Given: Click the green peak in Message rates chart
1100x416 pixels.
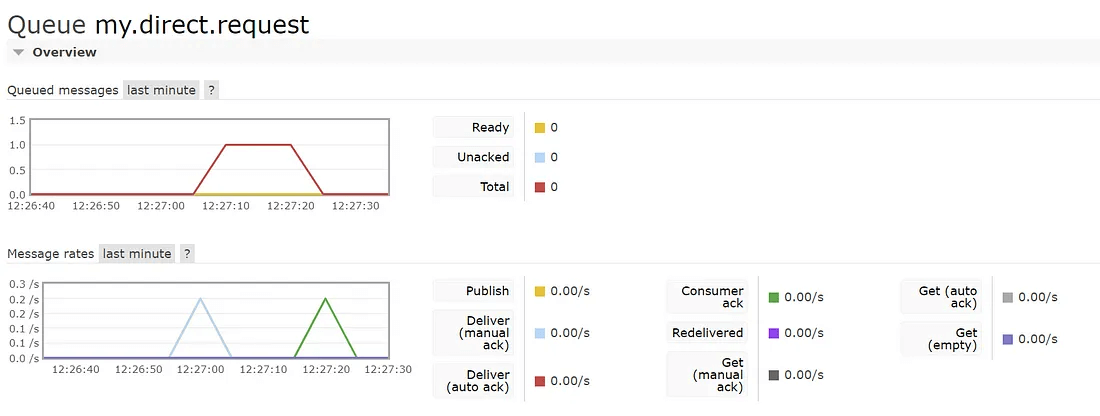Looking at the screenshot, I should coord(325,300).
